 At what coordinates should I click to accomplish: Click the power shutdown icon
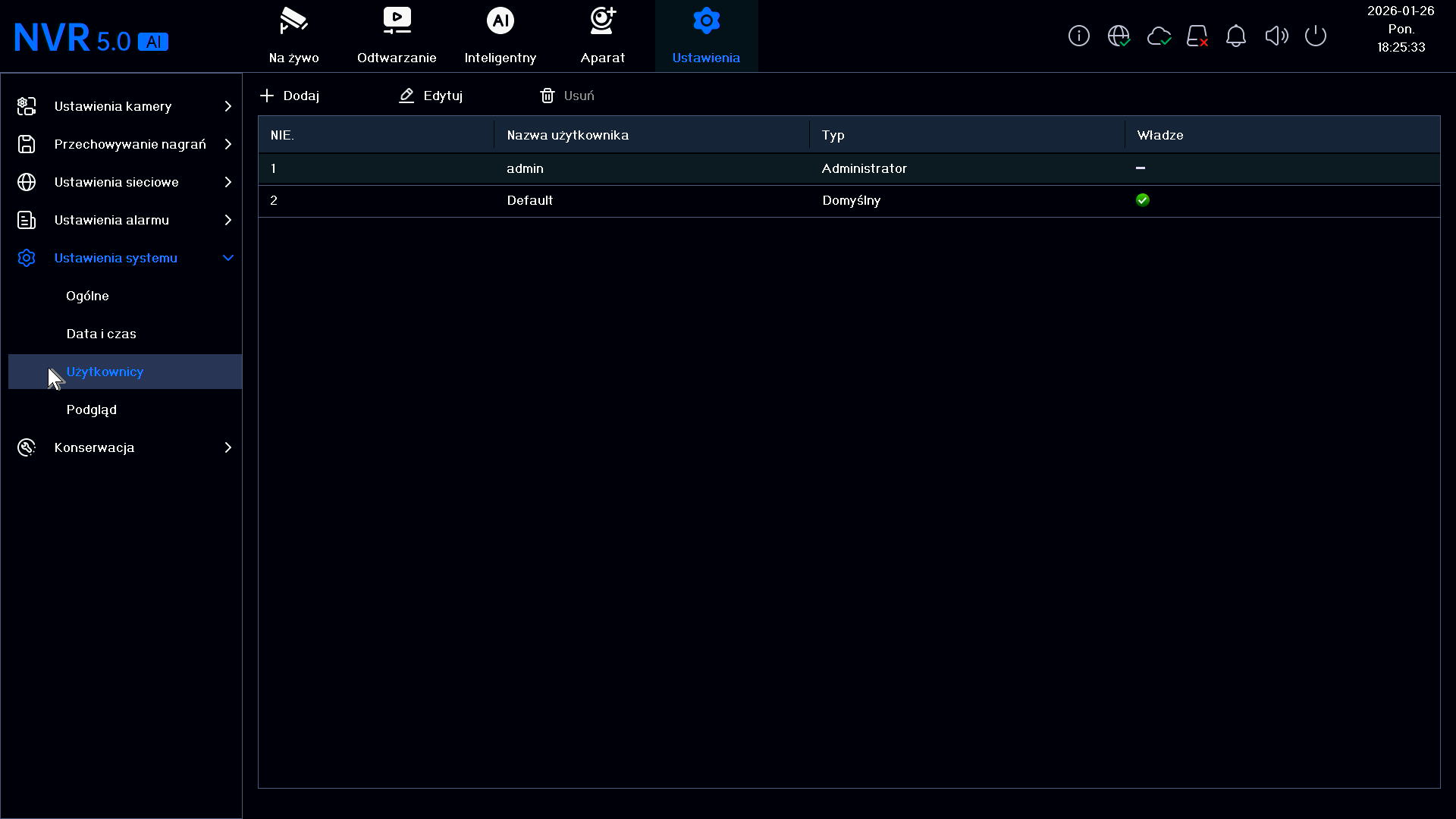tap(1316, 36)
